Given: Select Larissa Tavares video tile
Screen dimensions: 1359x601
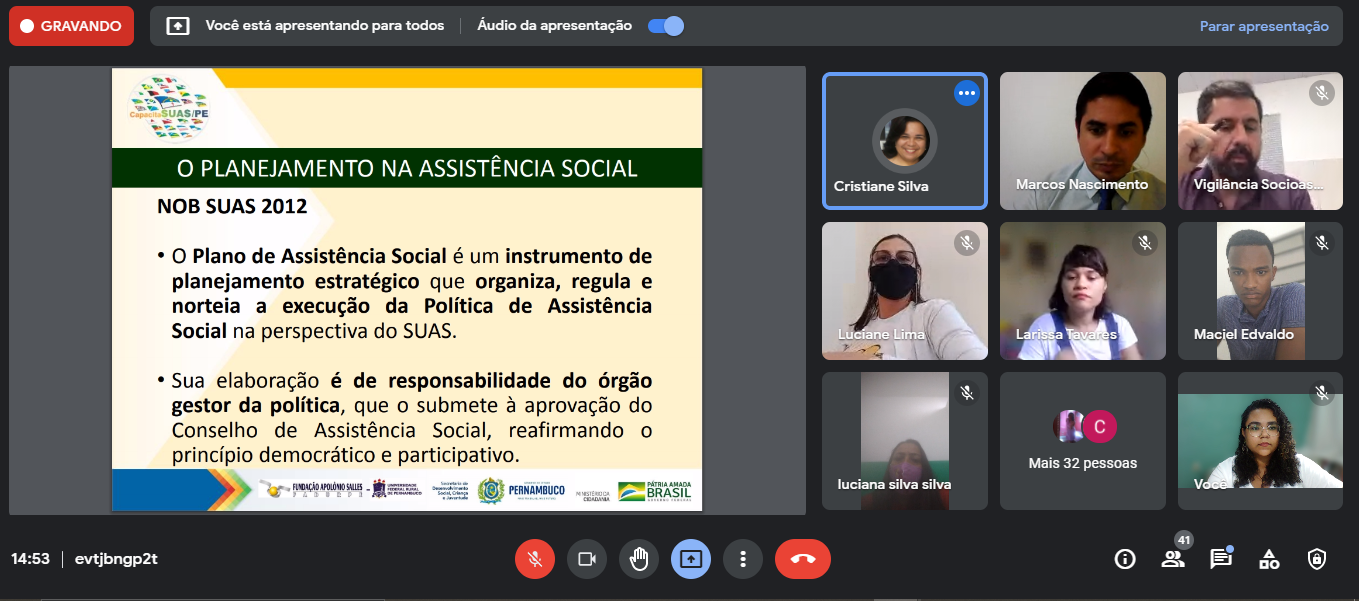Looking at the screenshot, I should click(x=1082, y=291).
